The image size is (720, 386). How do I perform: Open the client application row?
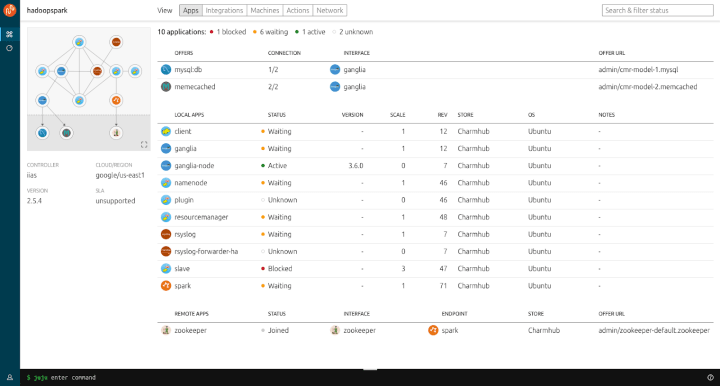click(x=435, y=131)
